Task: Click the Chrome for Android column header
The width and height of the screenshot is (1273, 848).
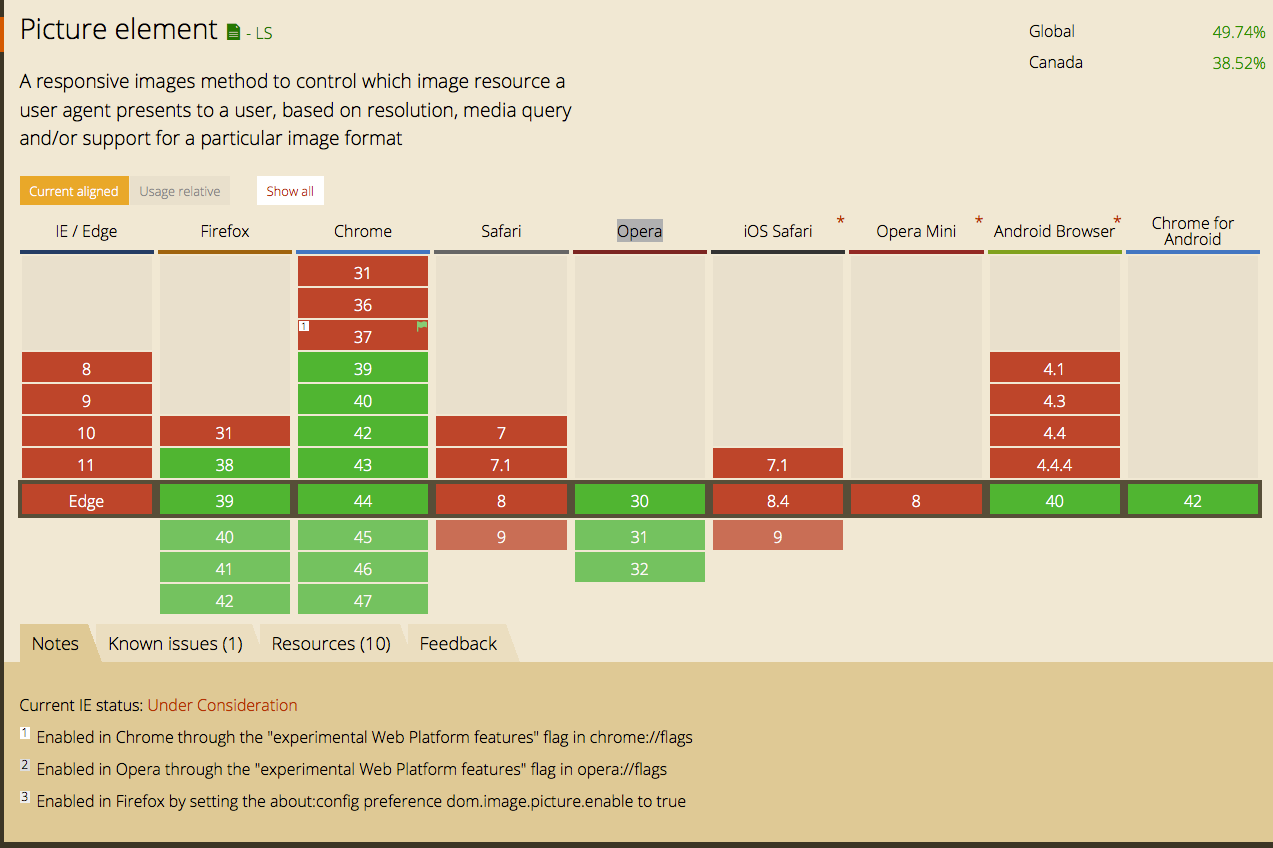Action: pyautogui.click(x=1192, y=231)
